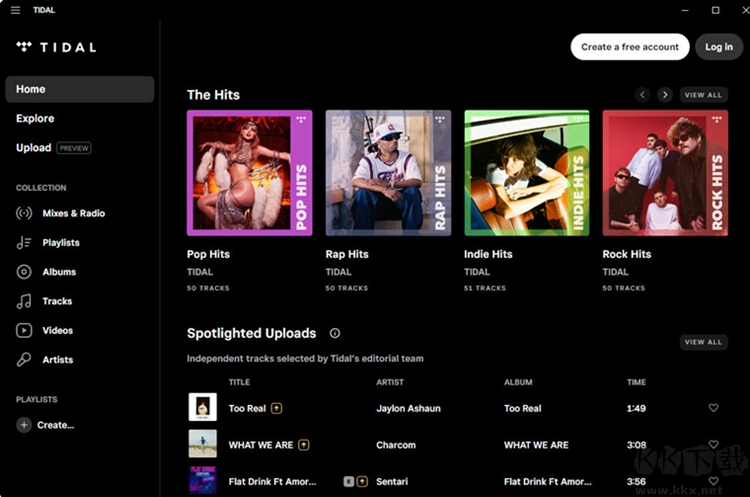The image size is (750, 497).
Task: Open Mixes & Radio in collection
Action: click(x=74, y=213)
